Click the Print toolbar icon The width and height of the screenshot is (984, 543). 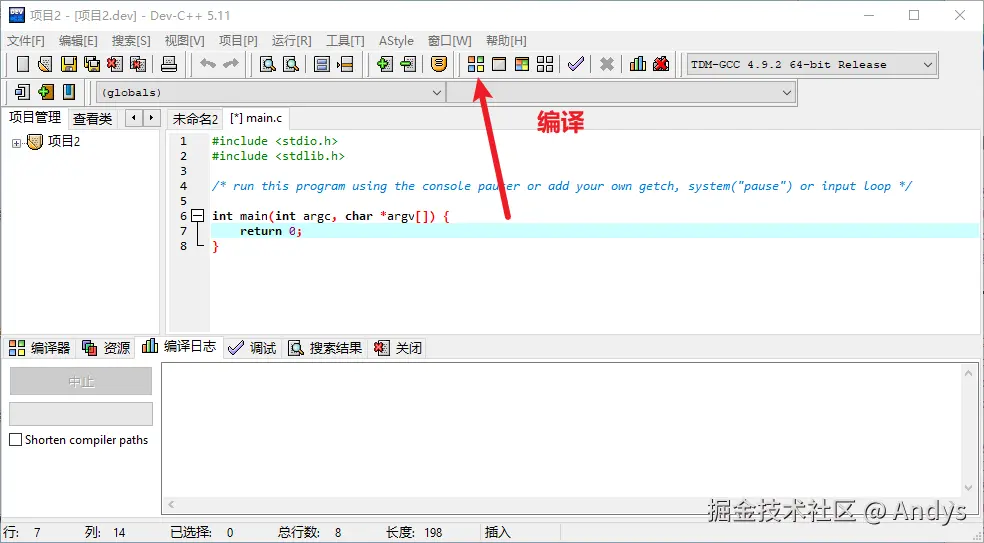tap(169, 64)
